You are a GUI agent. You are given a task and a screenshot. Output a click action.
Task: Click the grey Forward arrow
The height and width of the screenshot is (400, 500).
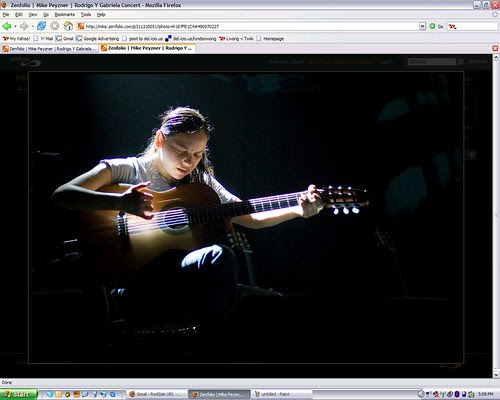tap(24, 26)
